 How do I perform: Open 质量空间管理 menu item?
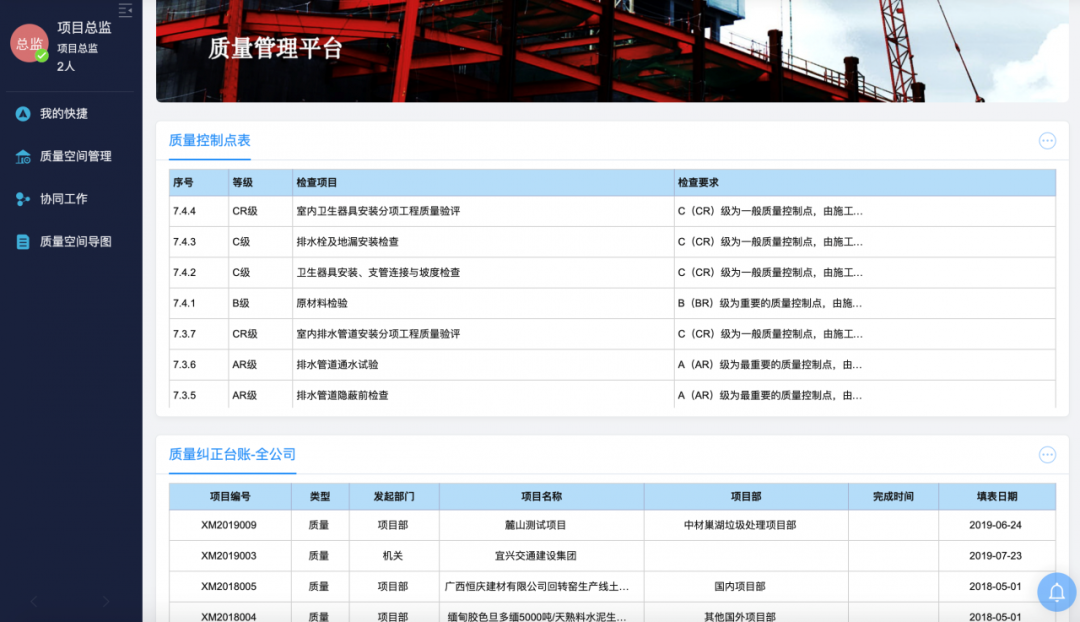[x=76, y=156]
